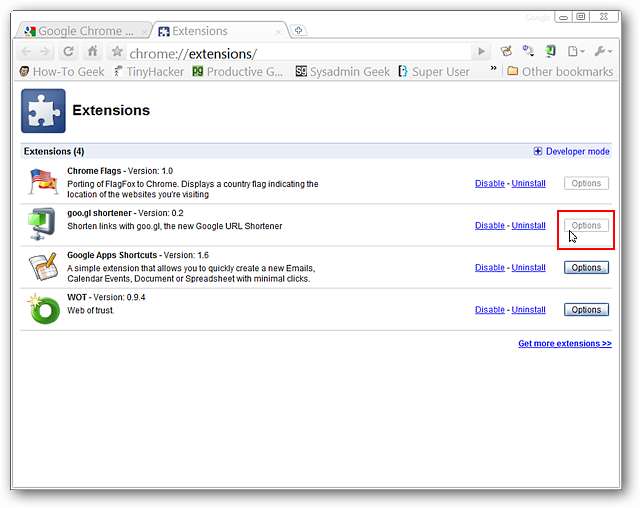Bookmark this page with the star icon
Viewport: 640px width, 508px height.
tap(117, 52)
